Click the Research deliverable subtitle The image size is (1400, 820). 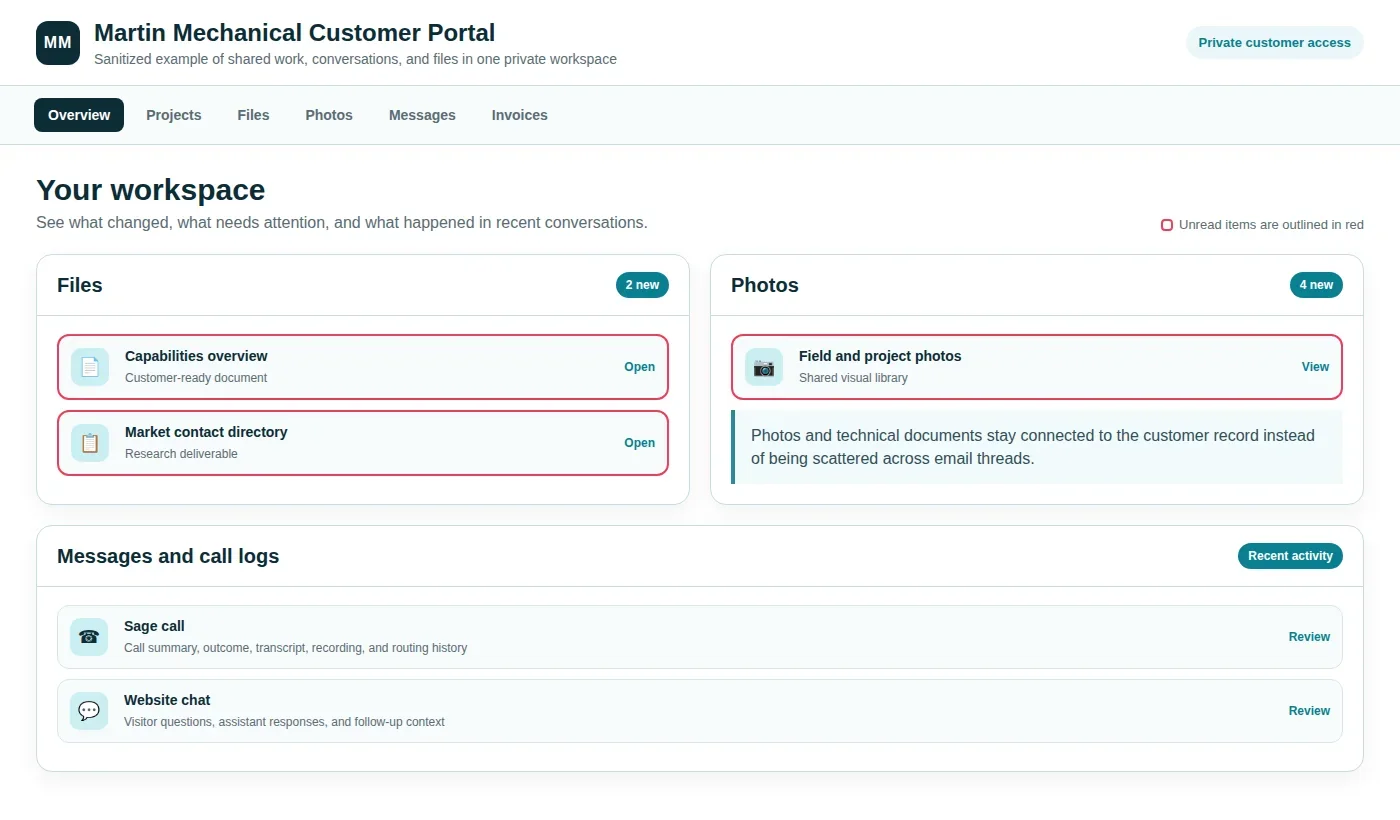[181, 454]
